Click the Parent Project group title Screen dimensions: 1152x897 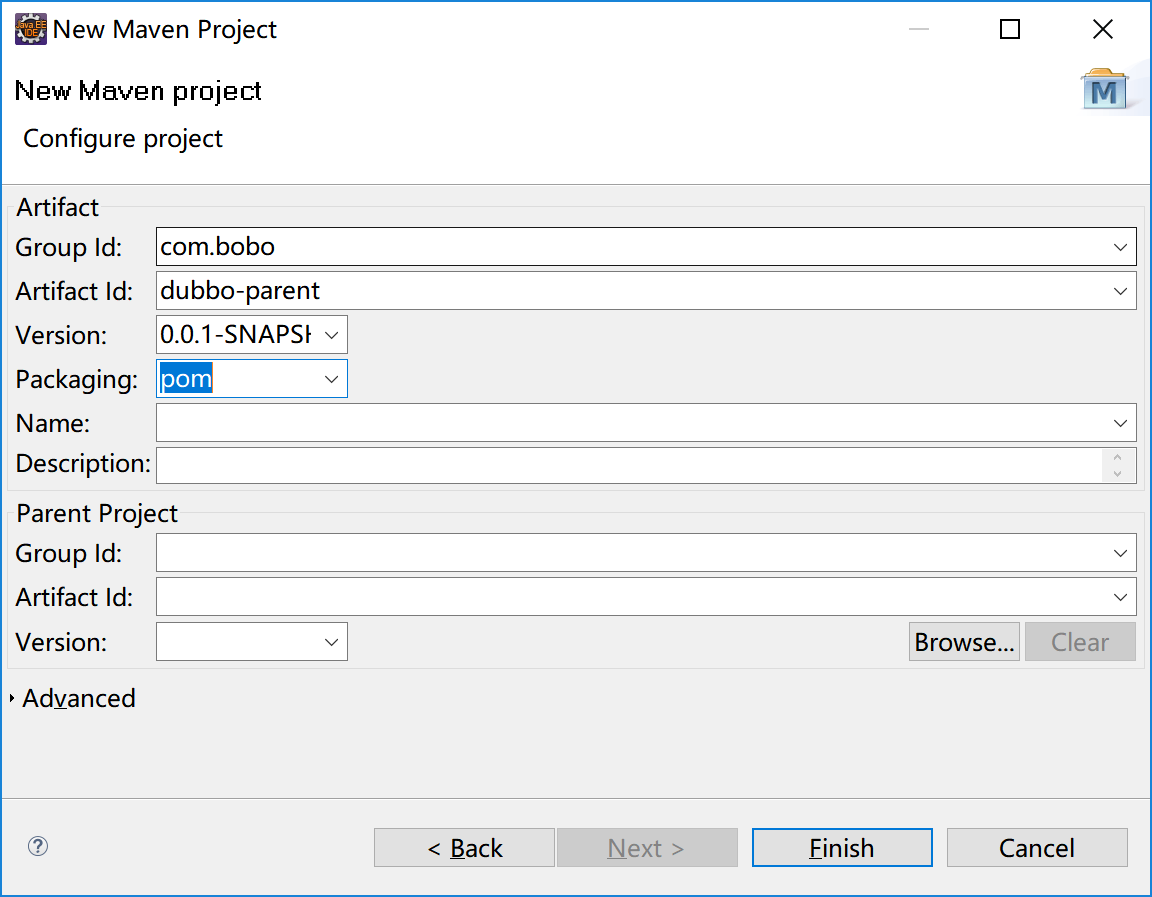tap(97, 514)
